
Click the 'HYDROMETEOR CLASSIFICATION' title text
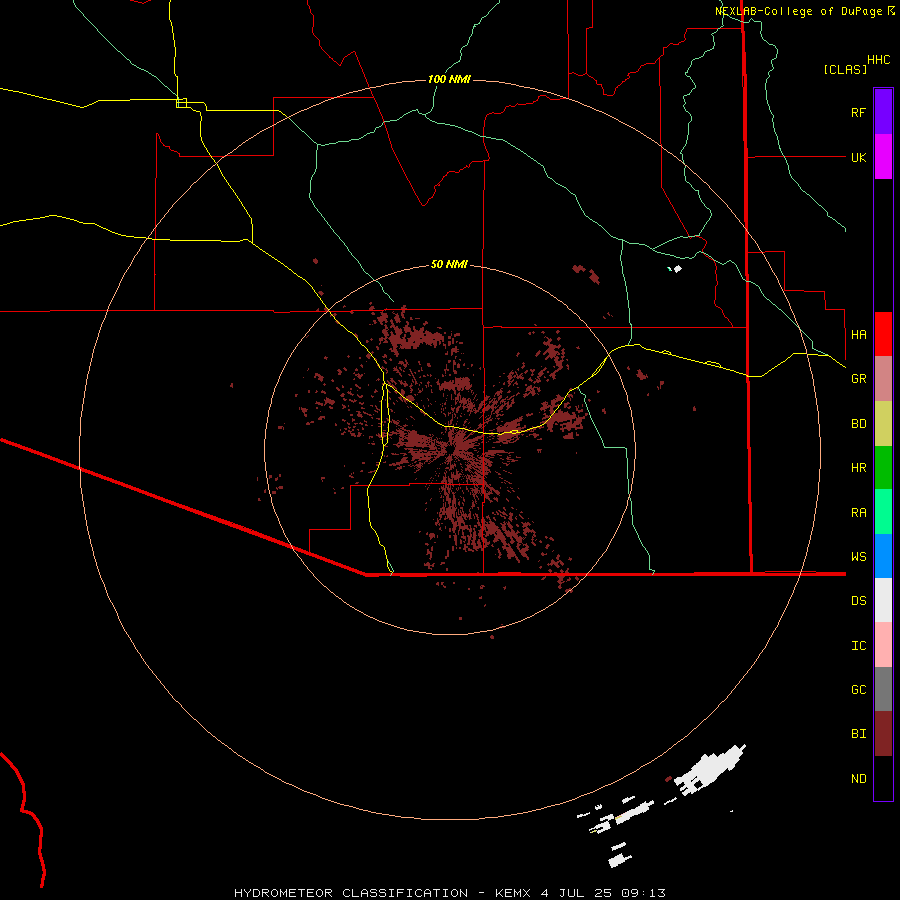351,893
